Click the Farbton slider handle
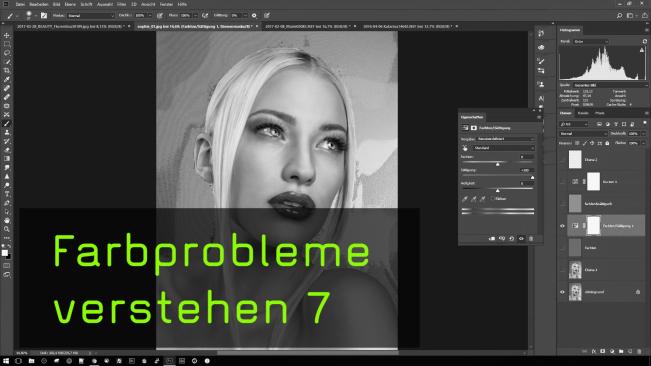The width and height of the screenshot is (651, 366). pyautogui.click(x=498, y=164)
